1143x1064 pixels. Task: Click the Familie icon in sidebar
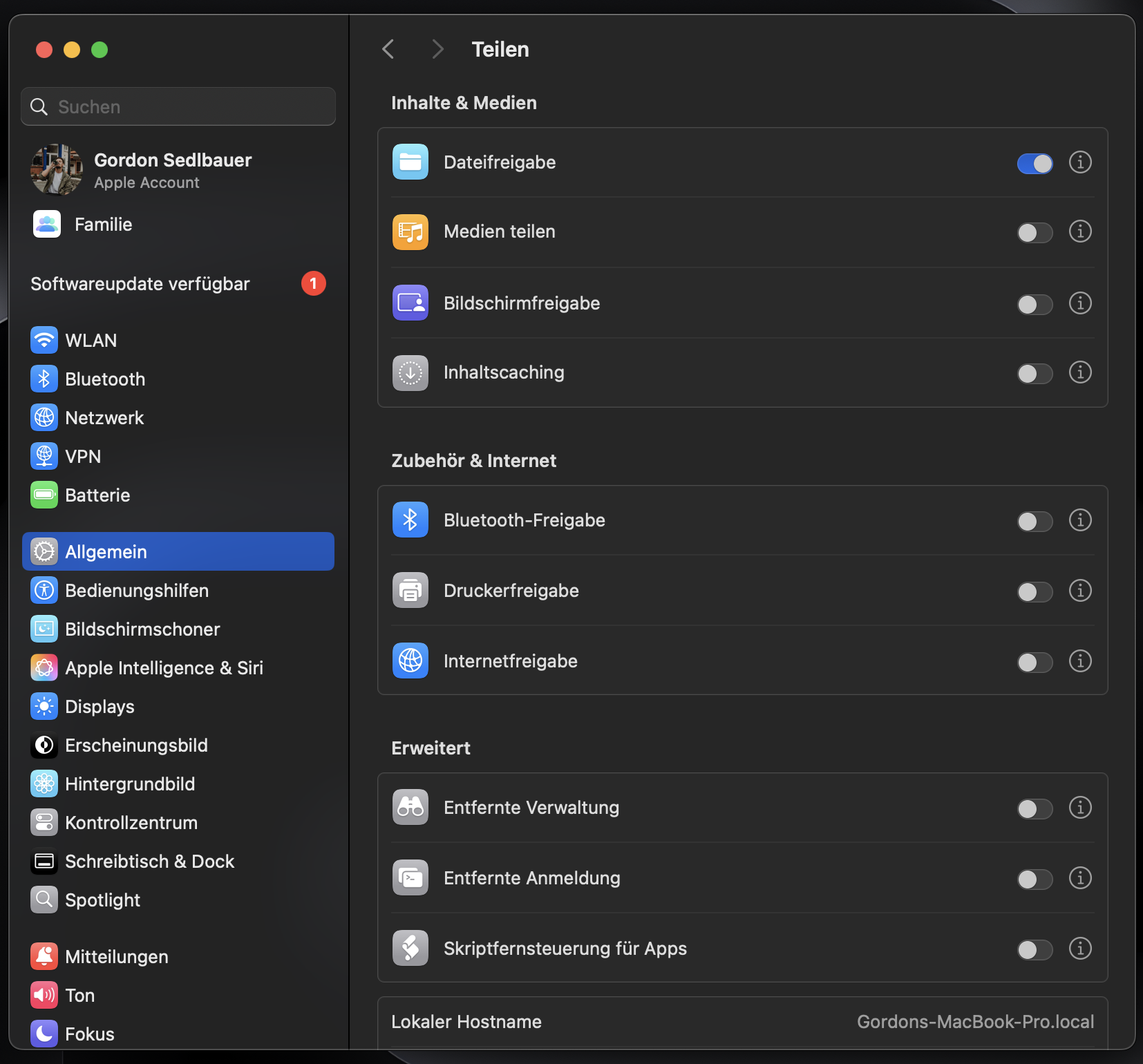(47, 224)
